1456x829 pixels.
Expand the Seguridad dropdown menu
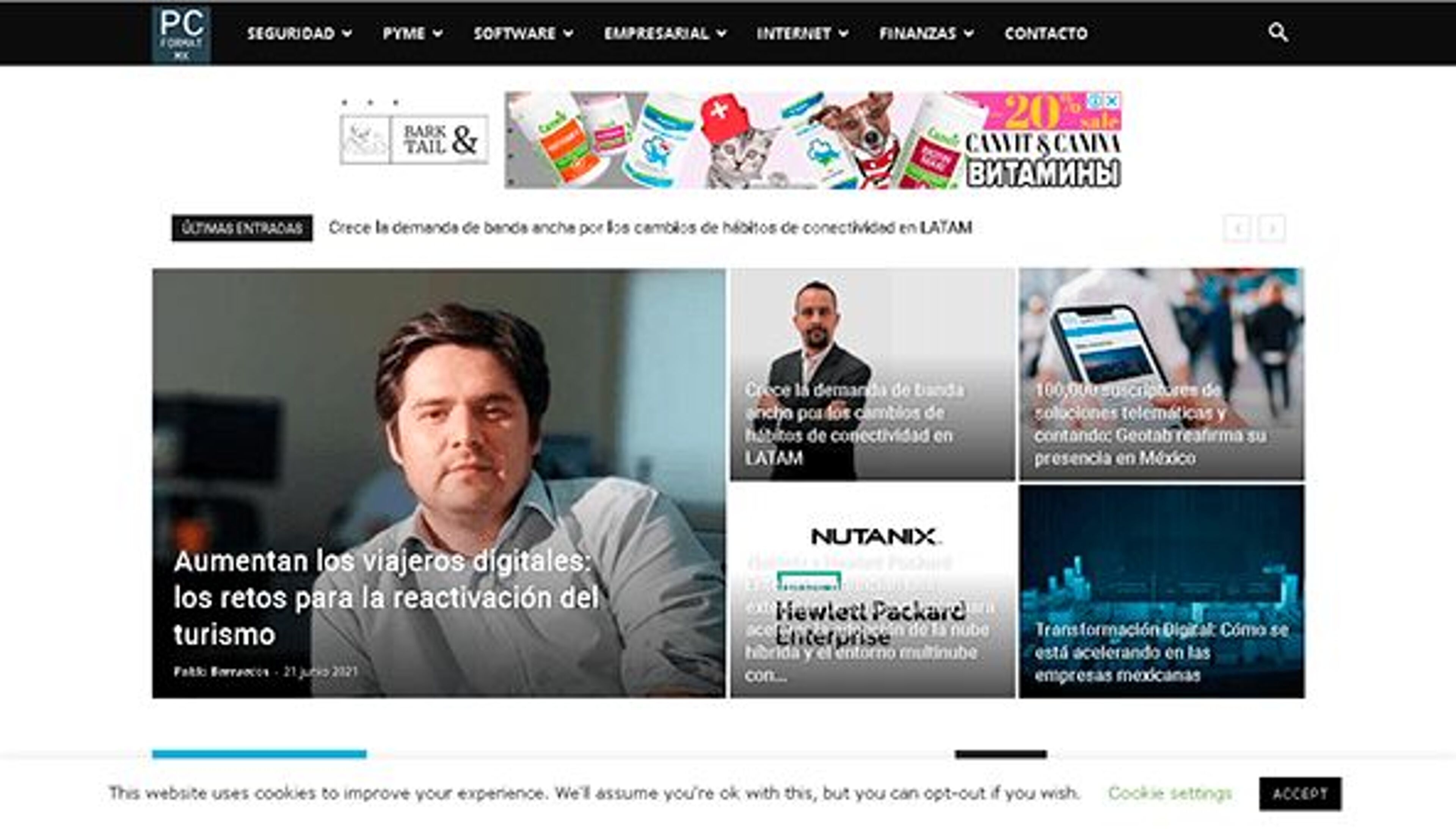pyautogui.click(x=300, y=34)
